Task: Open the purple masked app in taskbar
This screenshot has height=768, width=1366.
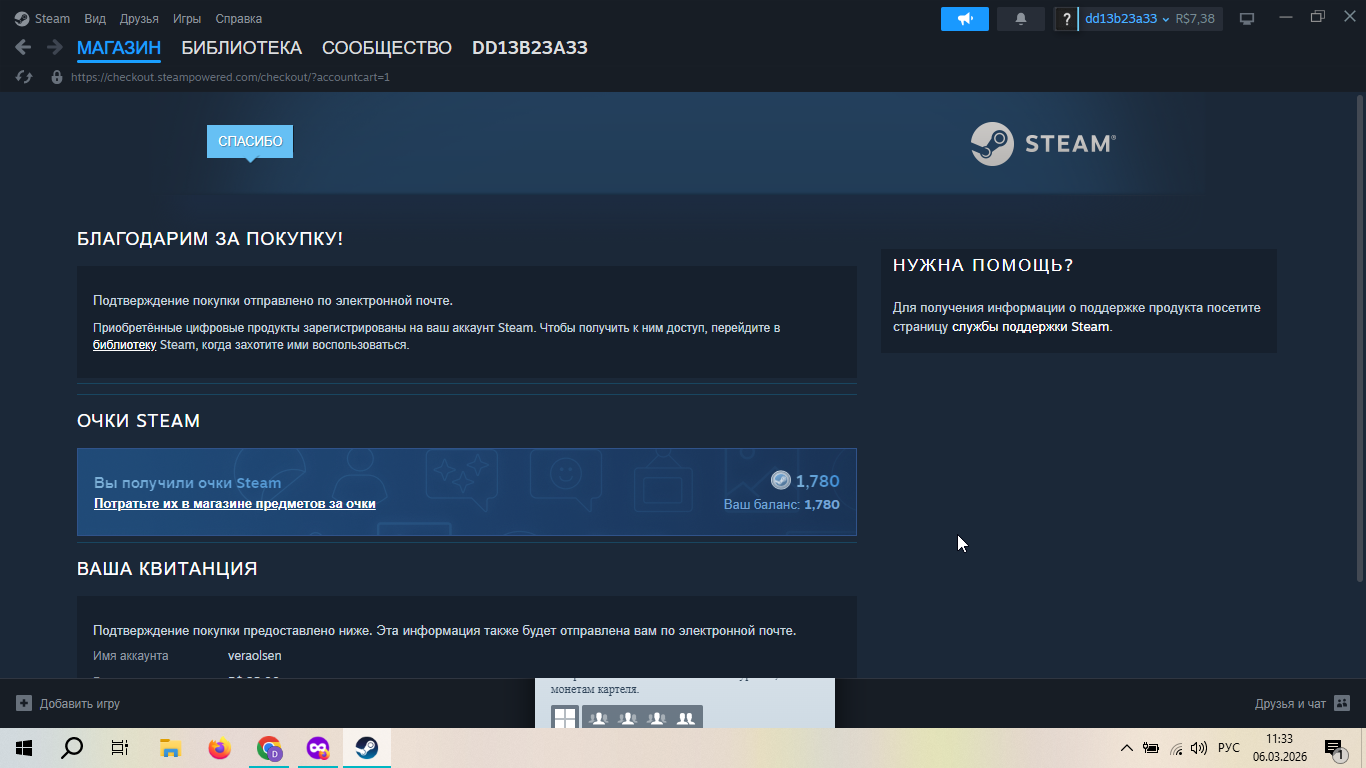Action: coord(318,748)
